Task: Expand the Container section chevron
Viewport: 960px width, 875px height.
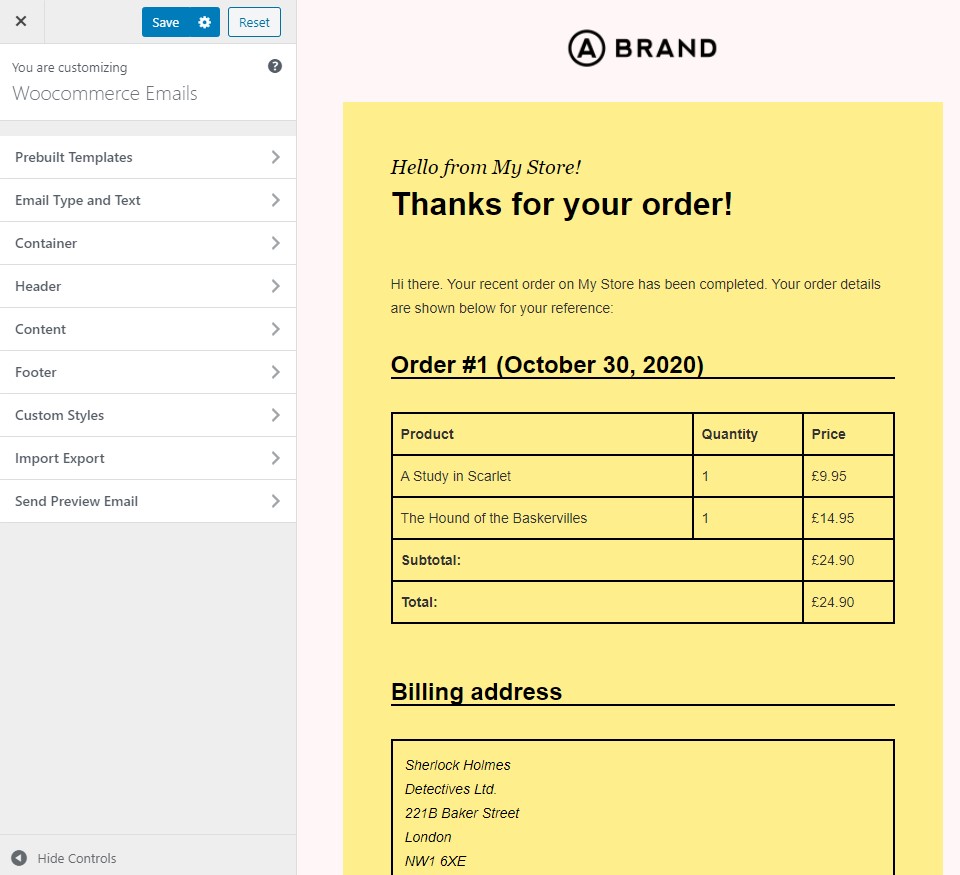Action: (x=275, y=243)
